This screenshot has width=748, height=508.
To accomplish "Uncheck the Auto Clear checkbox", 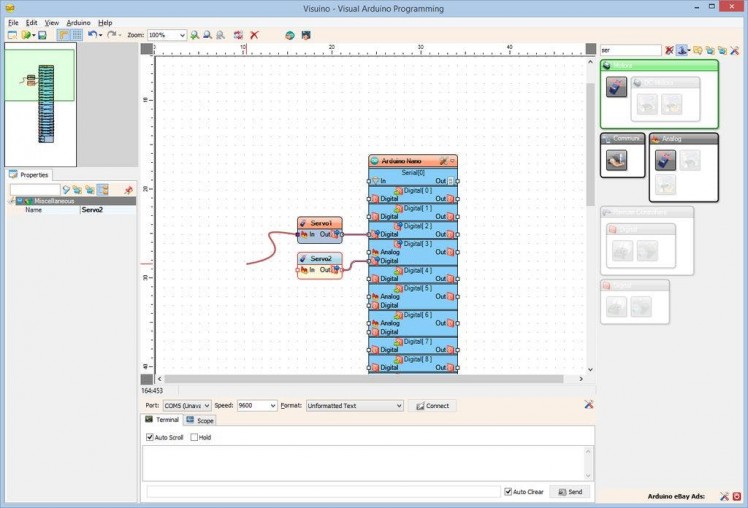I will (509, 492).
